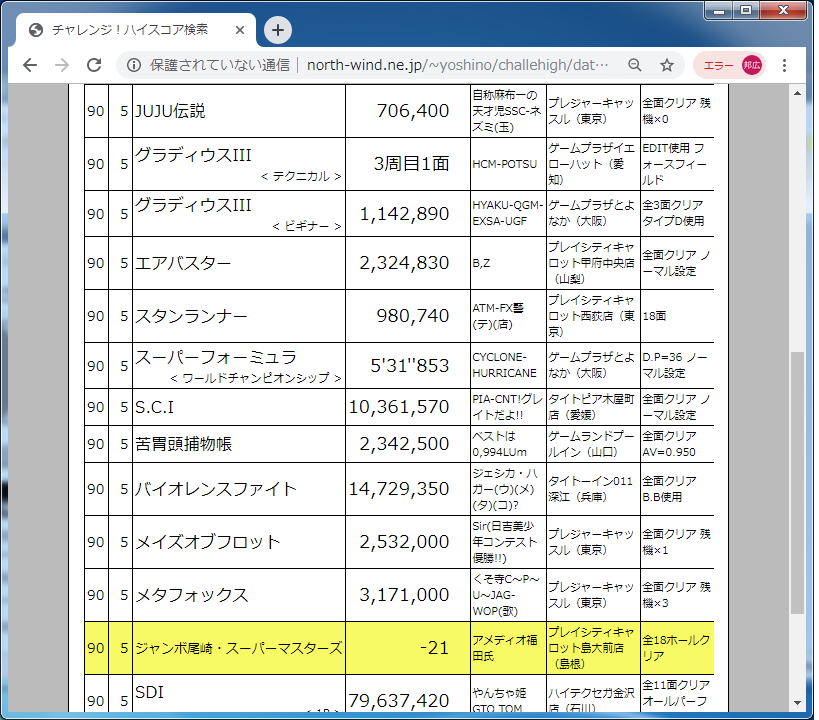Click score 2,532,000
This screenshot has width=819, height=720.
coord(404,542)
